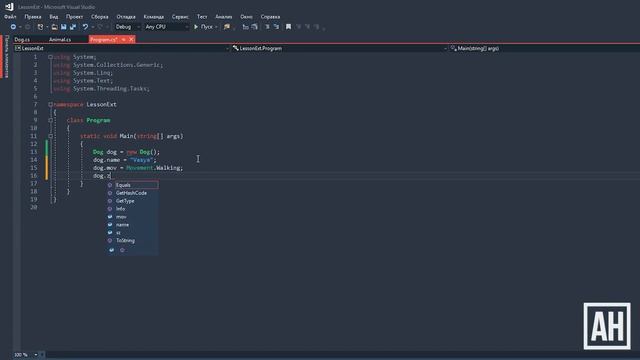The image size is (640, 360).
Task: Click the comment selection toolbar icon
Action: coord(267,27)
